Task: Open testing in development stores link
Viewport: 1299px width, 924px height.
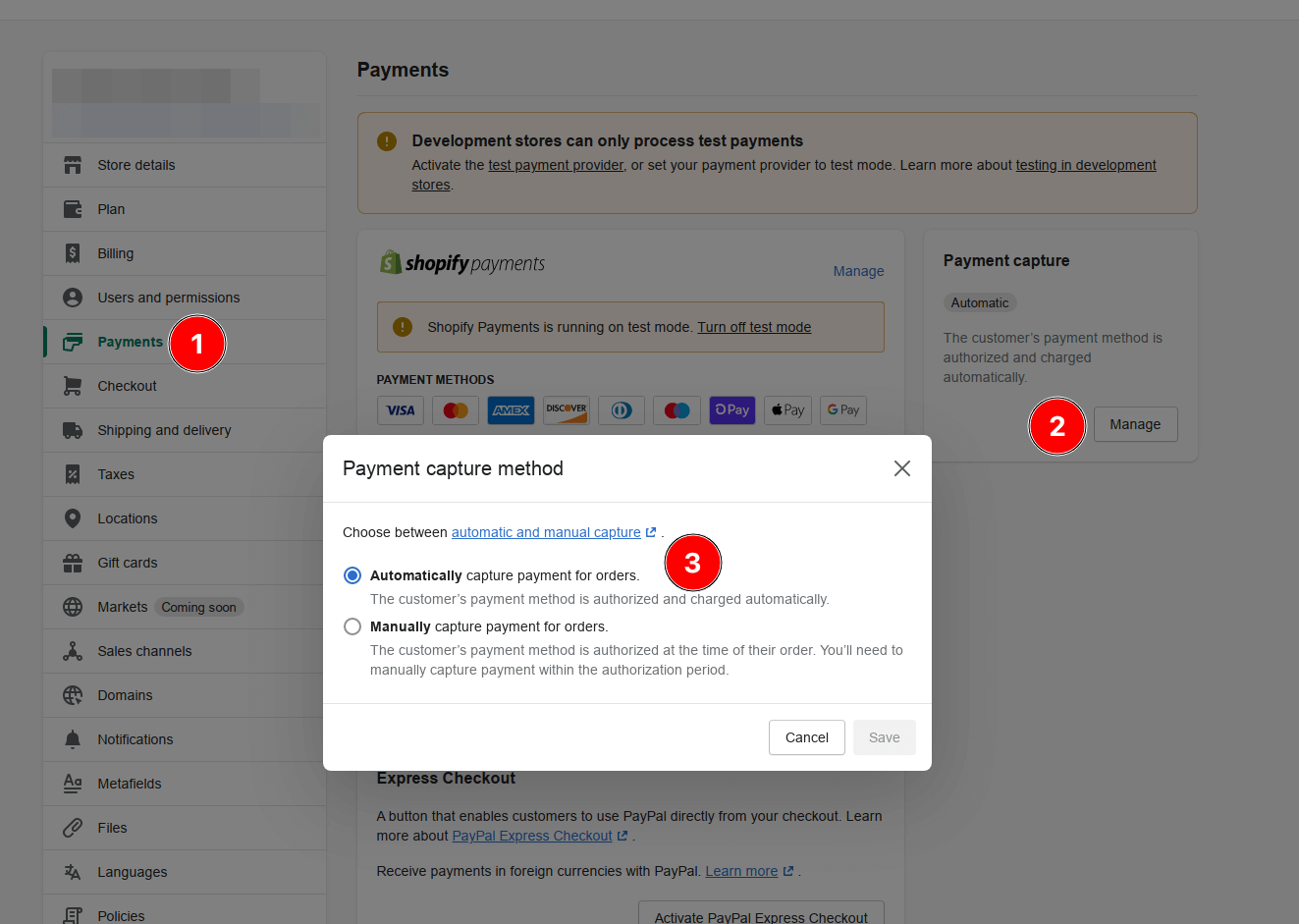Action: (x=1086, y=165)
